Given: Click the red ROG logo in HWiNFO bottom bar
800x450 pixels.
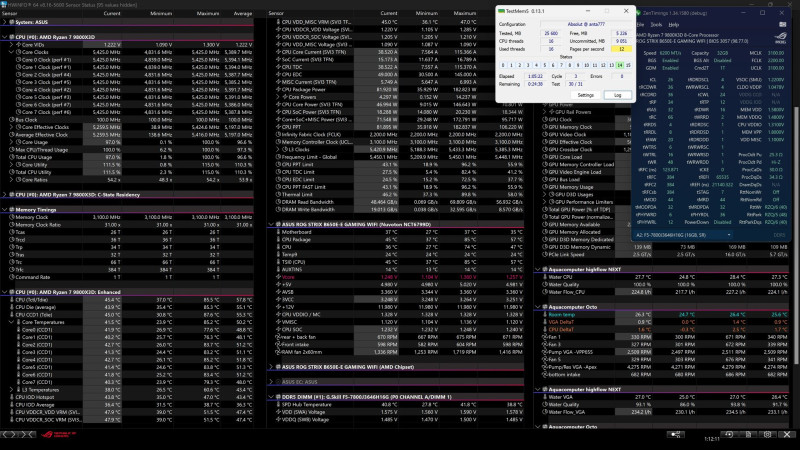Looking at the screenshot, I should coord(58,434).
